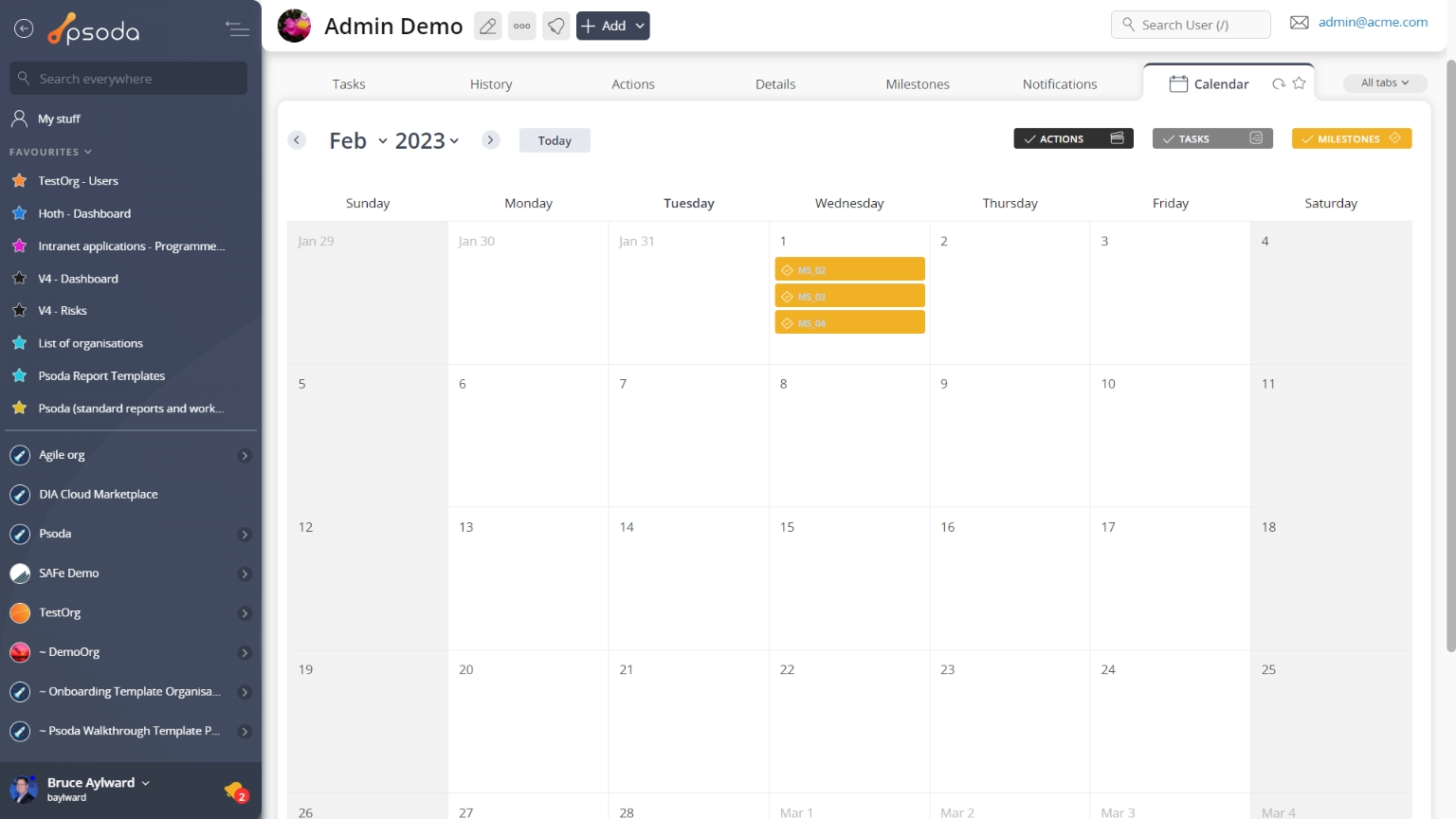
Task: Open DIA Cloud Marketplace in sidebar
Action: 99,495
